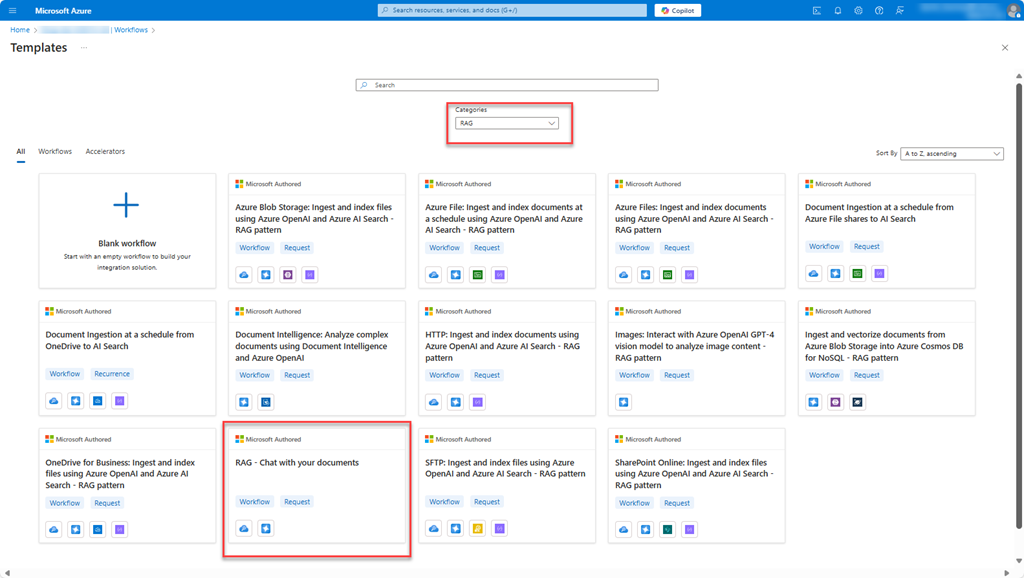The height and width of the screenshot is (578, 1024).
Task: Click the user account avatar
Action: point(1013,10)
